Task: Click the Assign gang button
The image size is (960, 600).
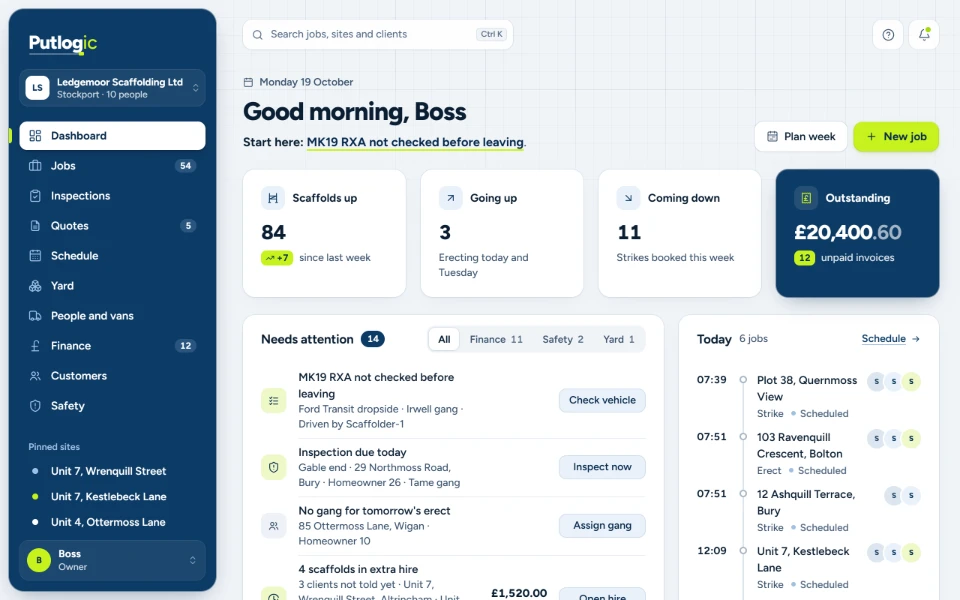Action: point(602,525)
